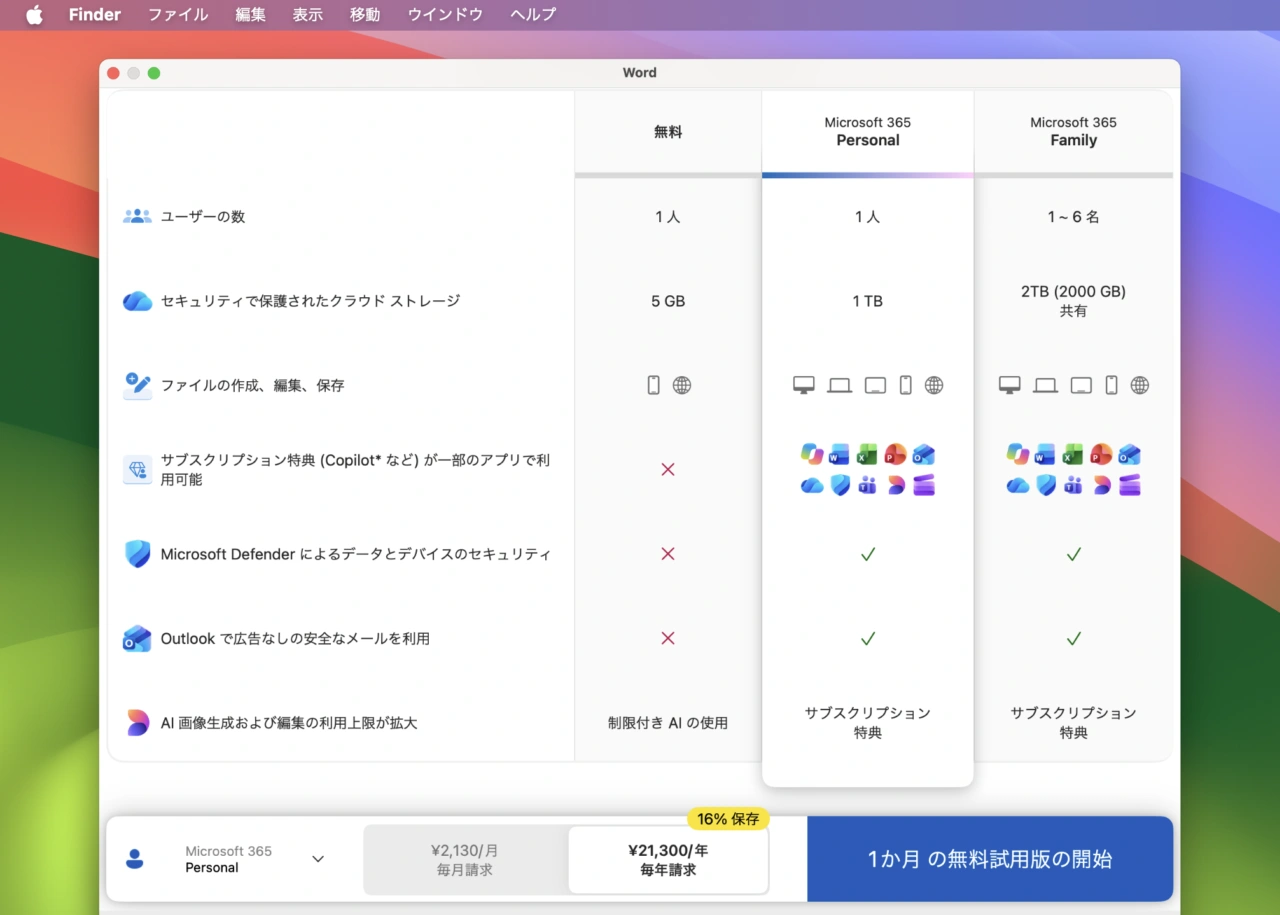This screenshot has width=1280, height=915.
Task: Open the 編集 menu
Action: (250, 15)
